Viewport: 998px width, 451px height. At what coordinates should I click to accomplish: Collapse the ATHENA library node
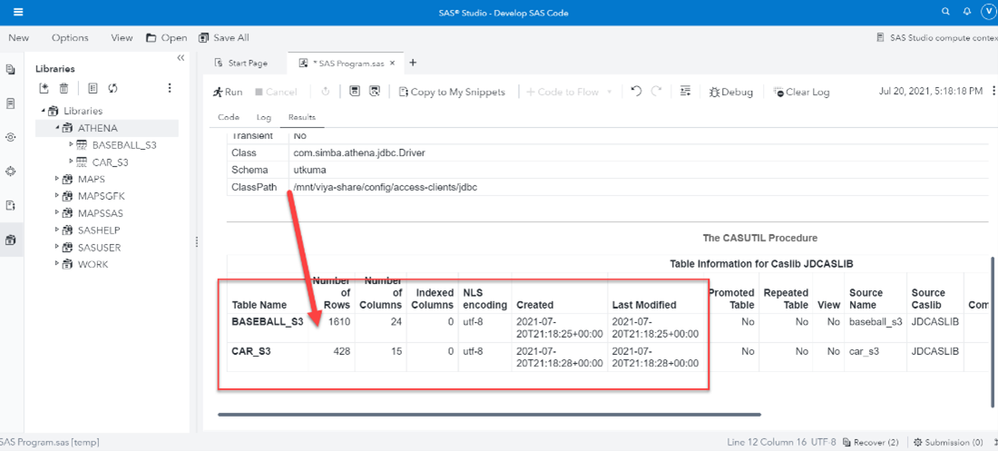click(x=57, y=128)
